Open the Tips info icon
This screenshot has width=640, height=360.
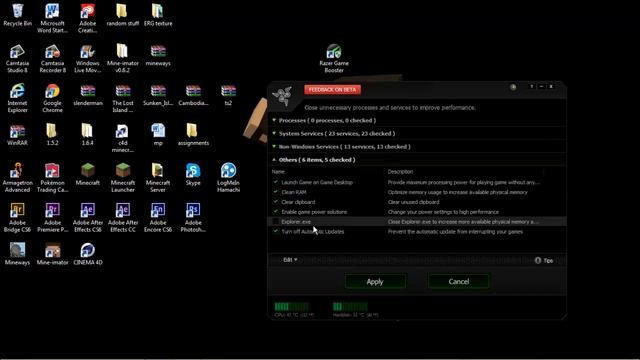(538, 260)
